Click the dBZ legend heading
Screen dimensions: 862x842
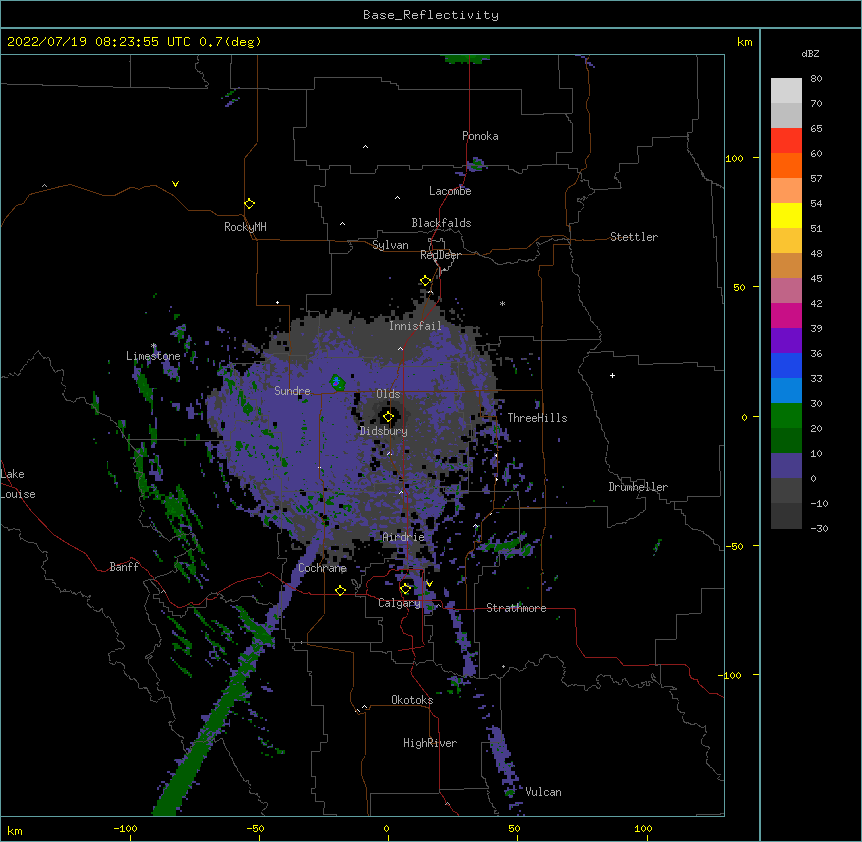click(x=810, y=54)
